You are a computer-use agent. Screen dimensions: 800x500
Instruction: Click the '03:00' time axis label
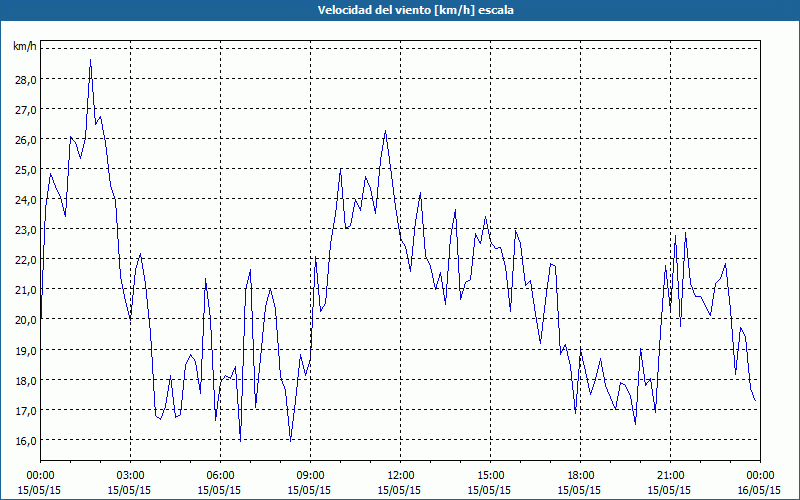coord(130,476)
